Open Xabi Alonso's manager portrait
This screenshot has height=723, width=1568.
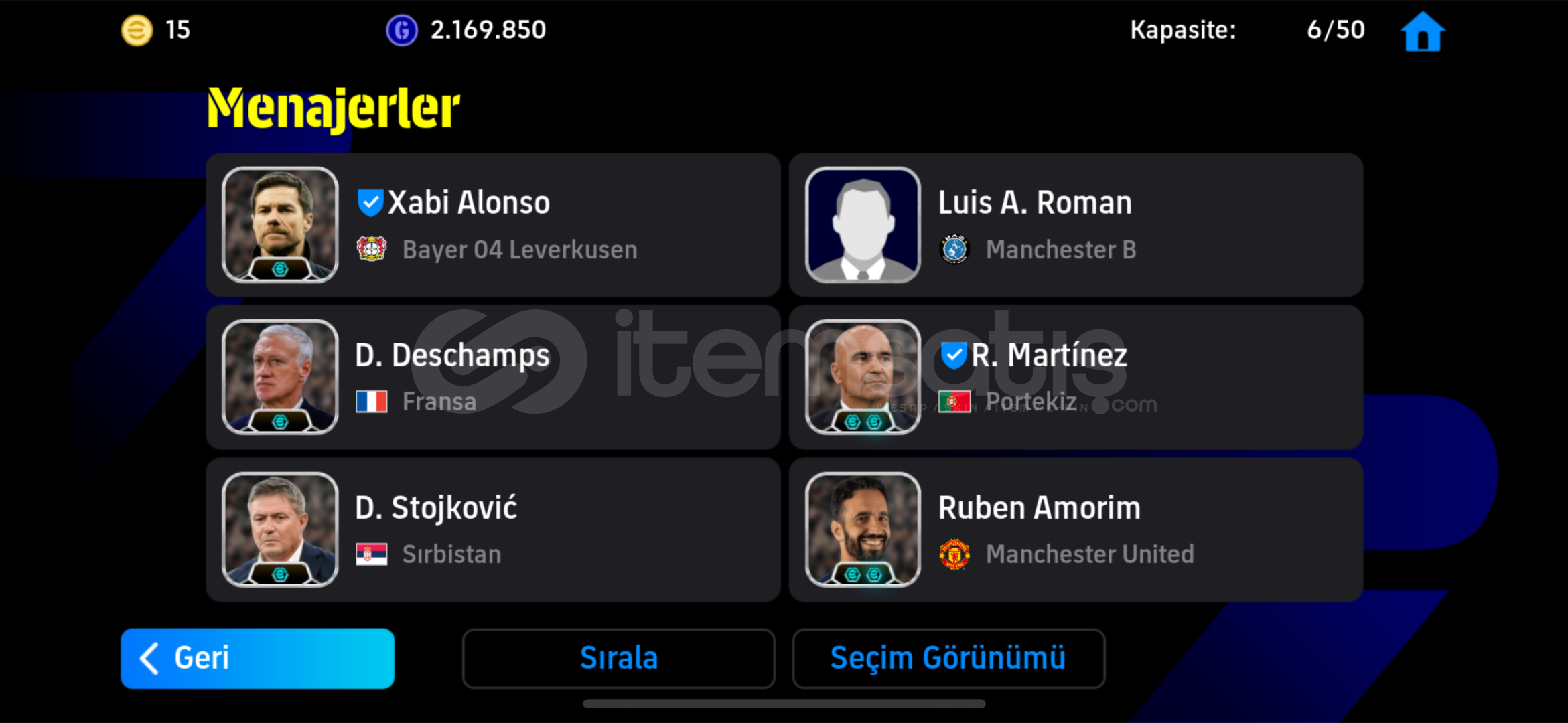click(280, 225)
